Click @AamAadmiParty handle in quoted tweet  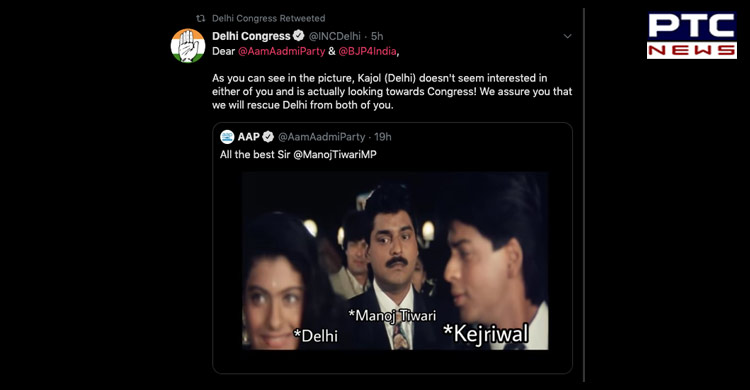pyautogui.click(x=321, y=137)
